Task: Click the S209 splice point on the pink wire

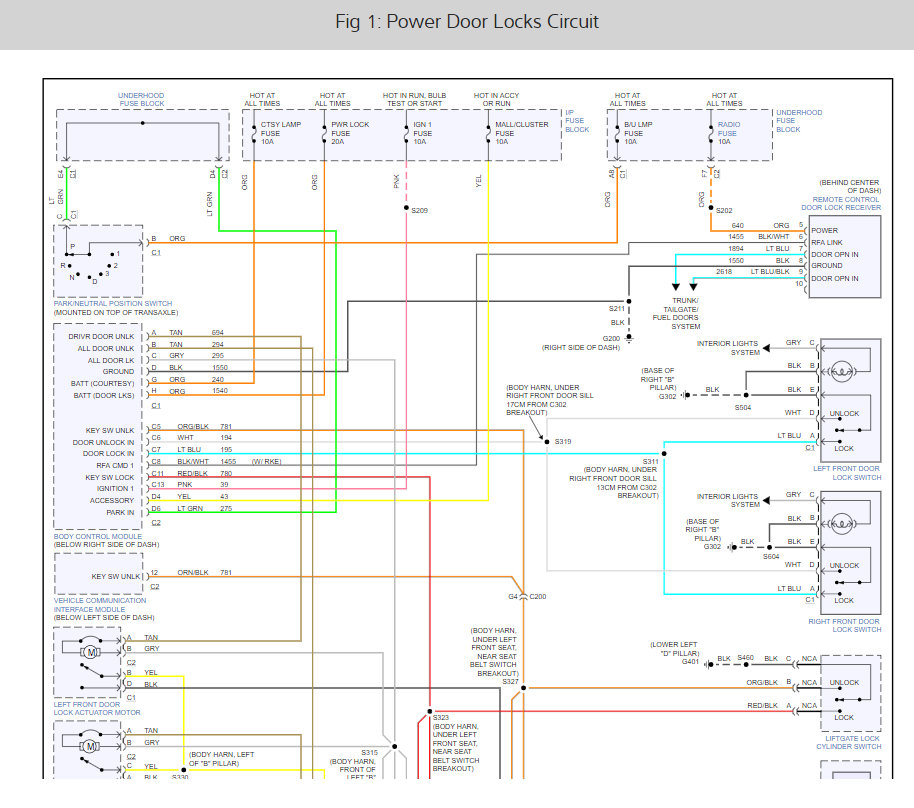Action: tap(407, 209)
